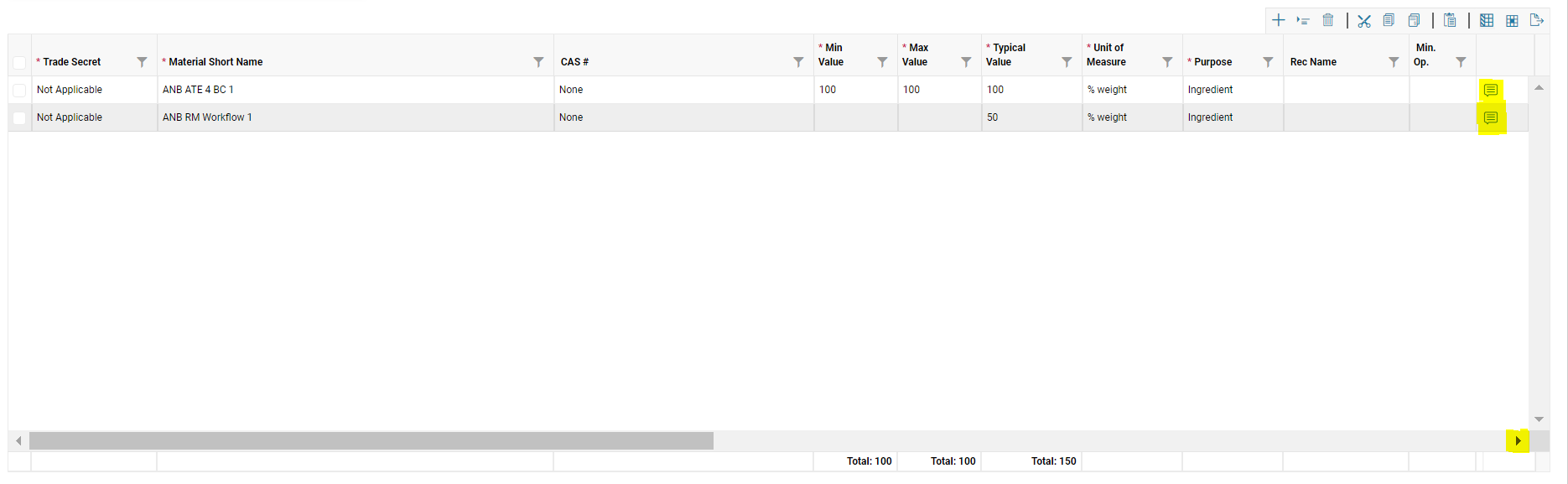
Task: Click the Trade Secret column header
Action: pos(72,62)
